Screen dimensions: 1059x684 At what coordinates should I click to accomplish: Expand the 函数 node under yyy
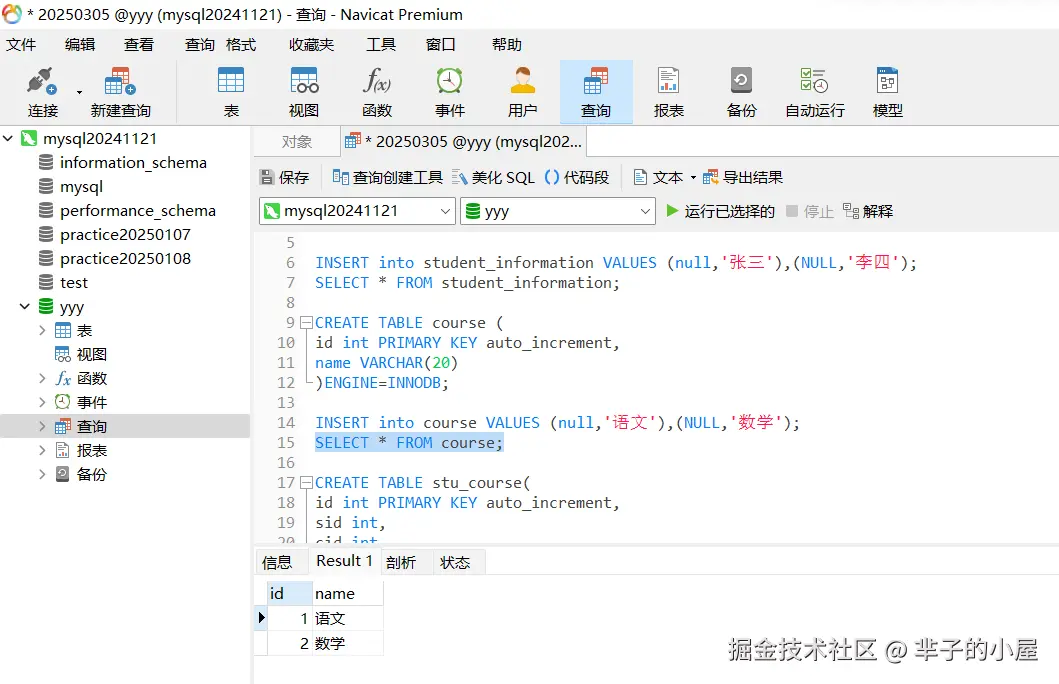42,378
